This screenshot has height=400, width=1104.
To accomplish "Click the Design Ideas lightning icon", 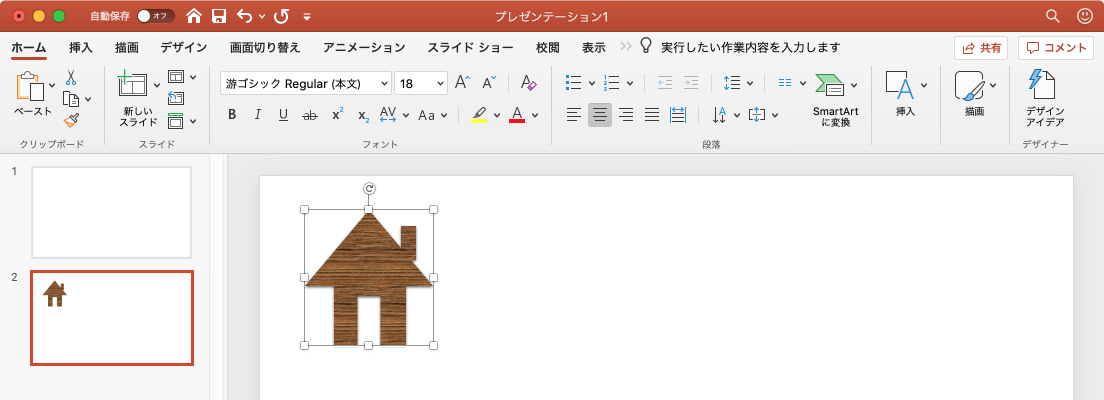I will click(1044, 86).
